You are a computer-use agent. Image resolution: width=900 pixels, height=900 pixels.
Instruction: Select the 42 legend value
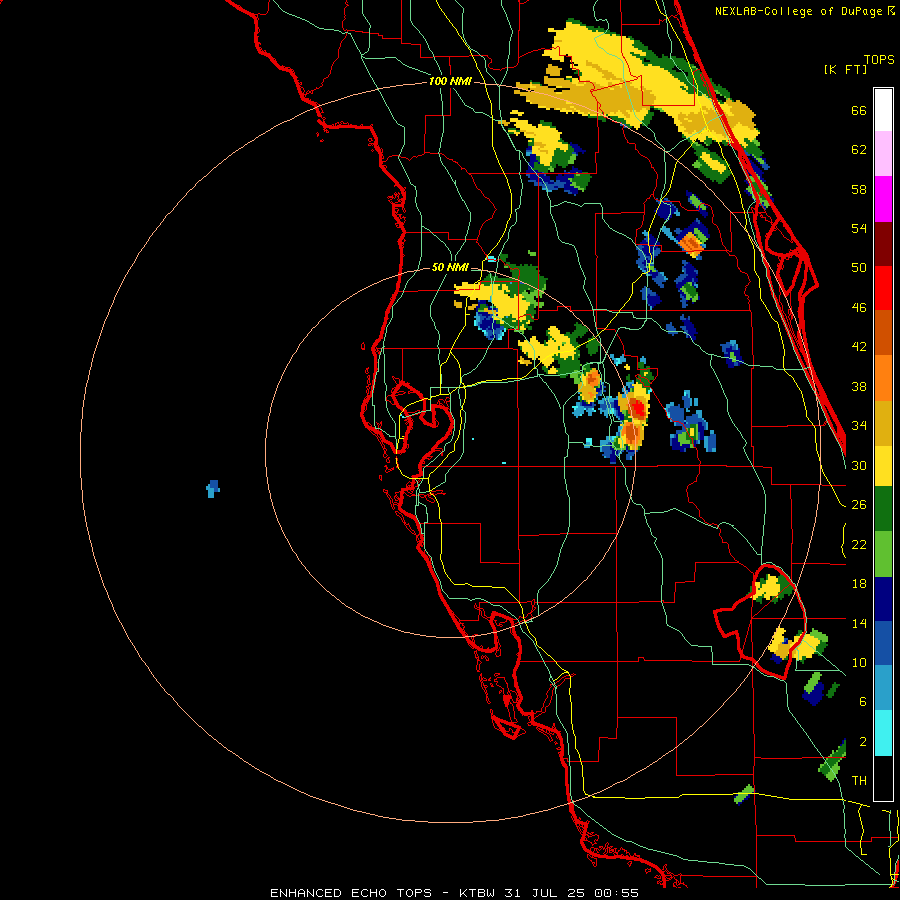(859, 347)
